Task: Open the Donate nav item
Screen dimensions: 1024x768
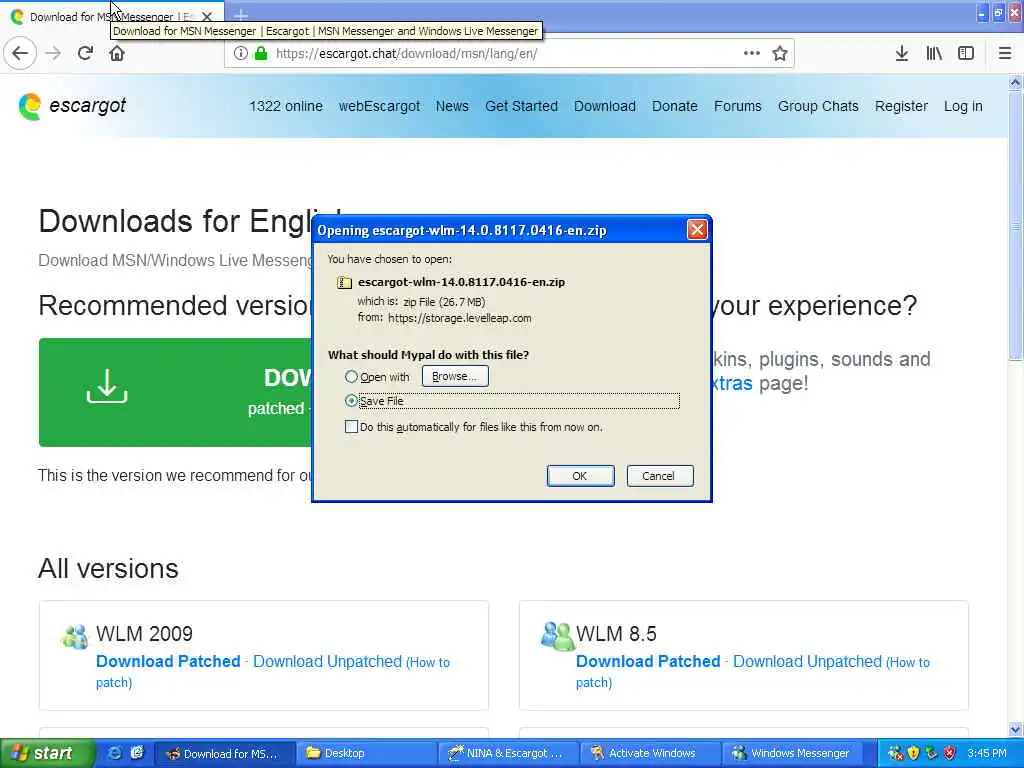Action: [x=675, y=106]
